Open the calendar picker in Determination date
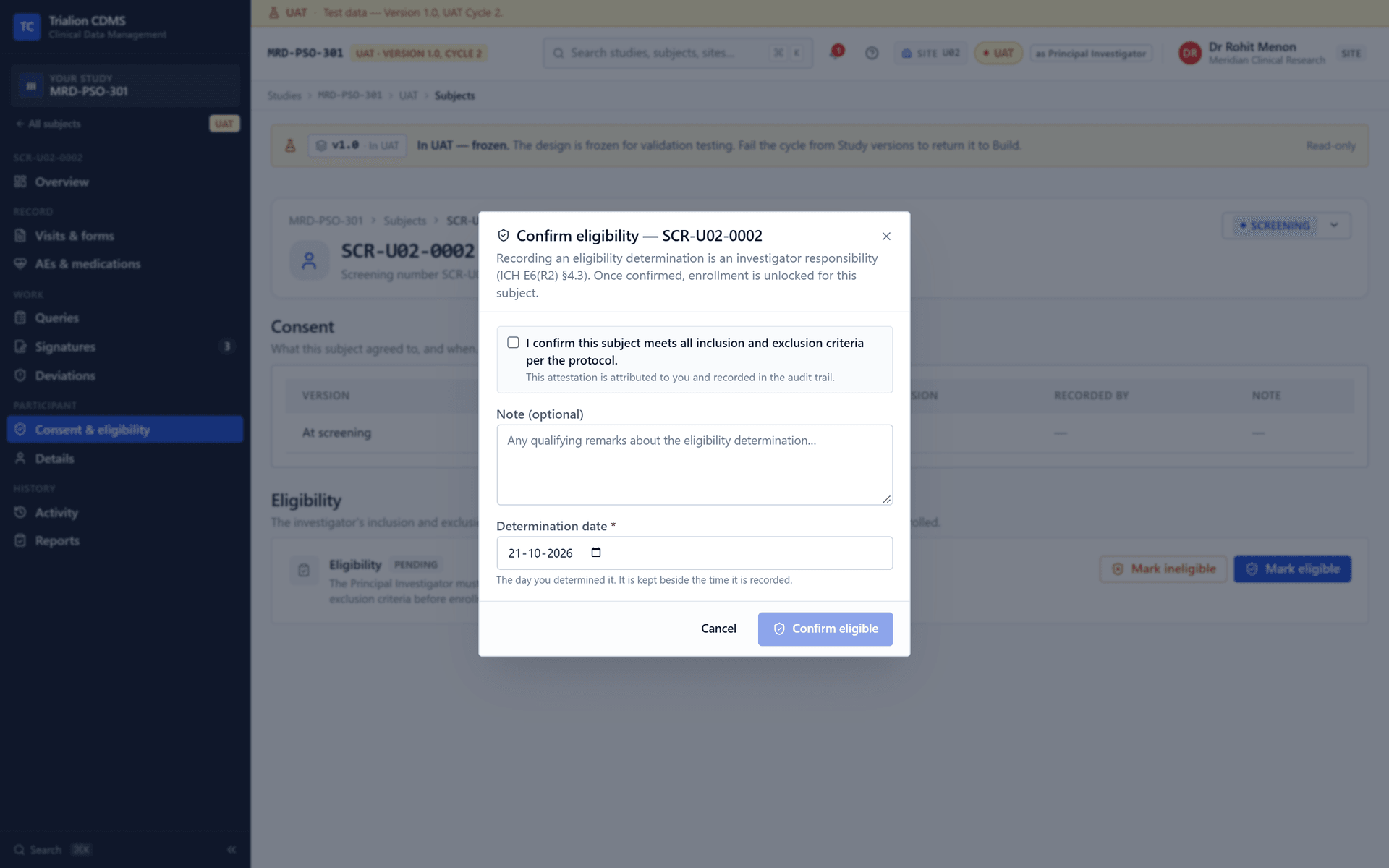 tap(596, 553)
